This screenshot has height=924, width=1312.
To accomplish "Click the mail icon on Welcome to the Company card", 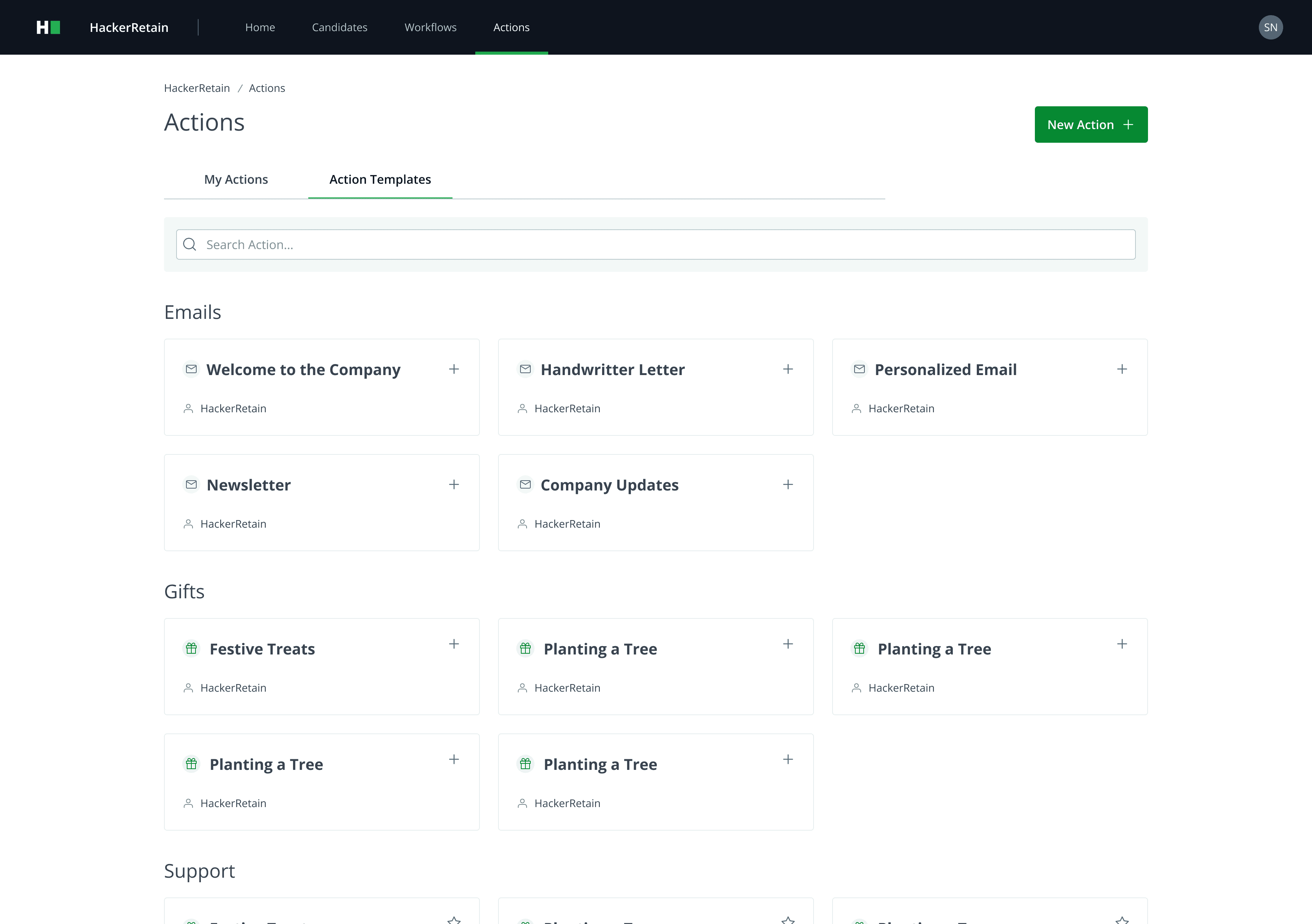I will click(x=191, y=369).
